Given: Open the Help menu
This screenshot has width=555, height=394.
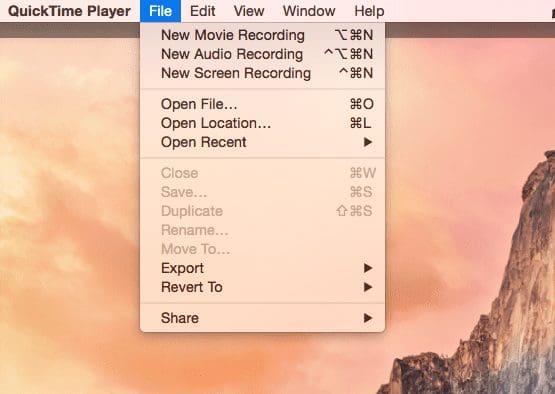Looking at the screenshot, I should coord(369,11).
